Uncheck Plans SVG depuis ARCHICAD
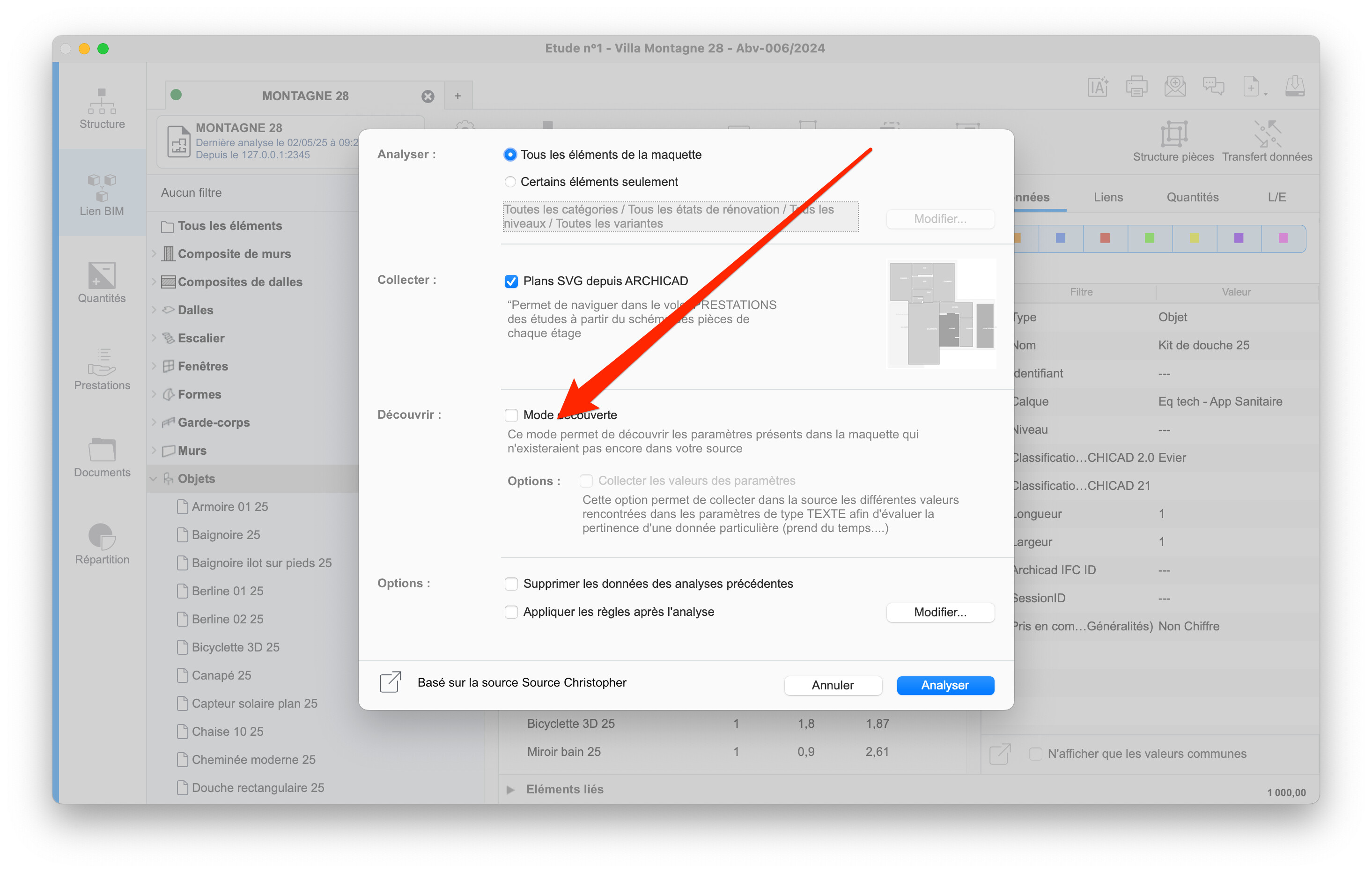 [x=511, y=281]
